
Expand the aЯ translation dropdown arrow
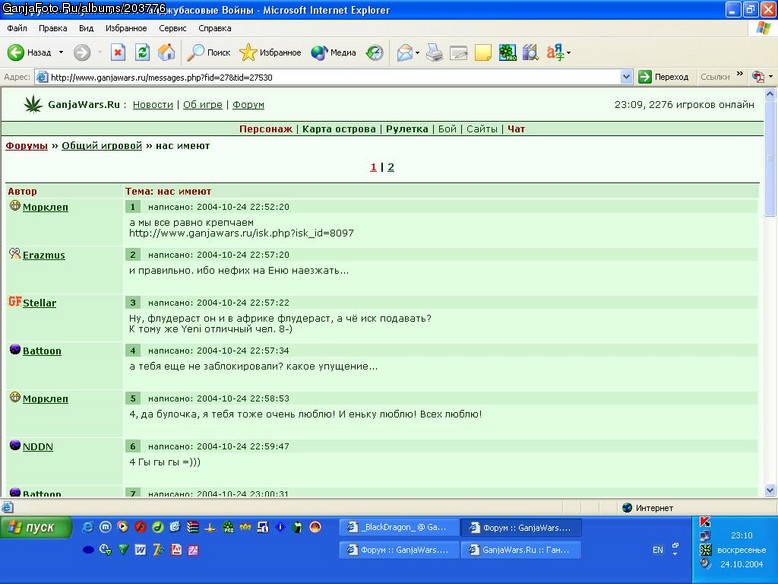point(569,53)
